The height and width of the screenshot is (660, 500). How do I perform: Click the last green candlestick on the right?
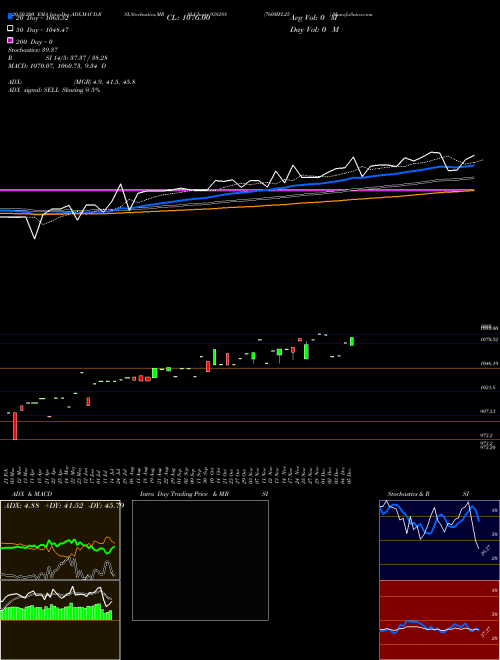click(352, 341)
